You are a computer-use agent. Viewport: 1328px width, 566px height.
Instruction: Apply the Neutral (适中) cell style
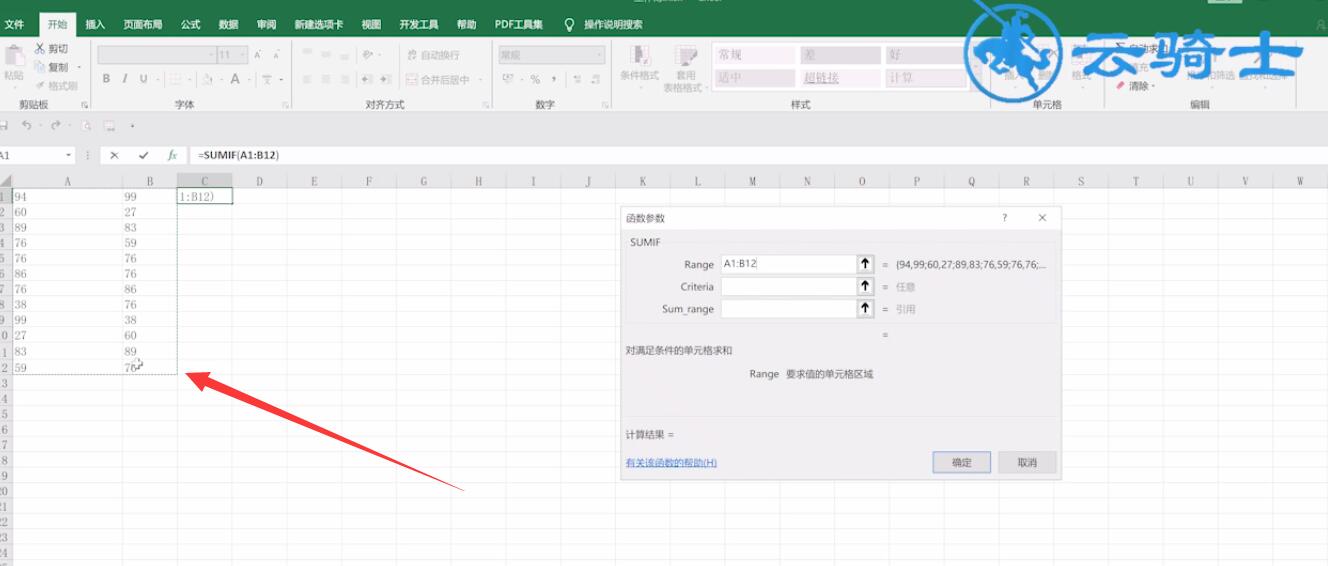(x=754, y=77)
